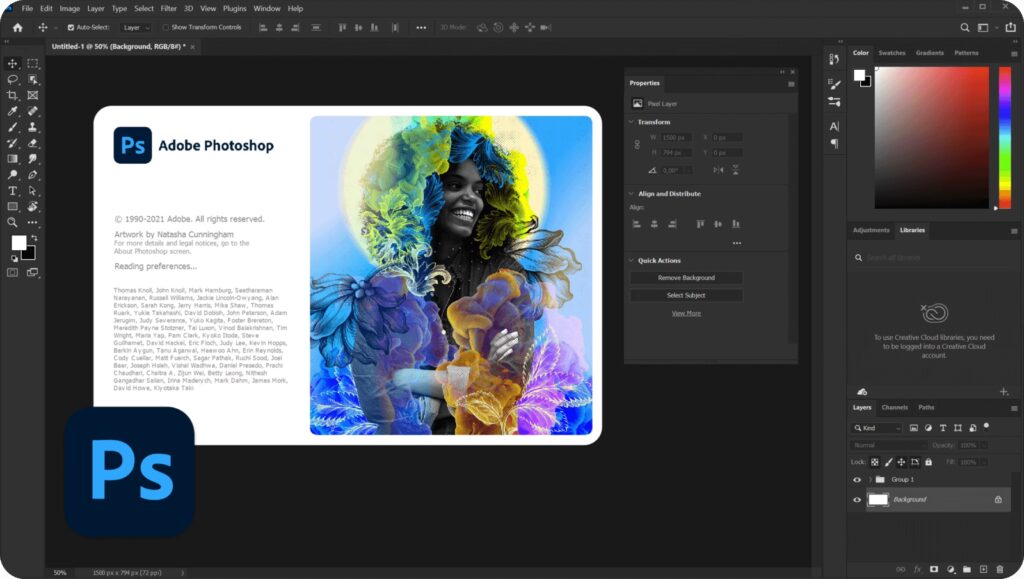Click the View More link
1024x579 pixels.
click(686, 313)
